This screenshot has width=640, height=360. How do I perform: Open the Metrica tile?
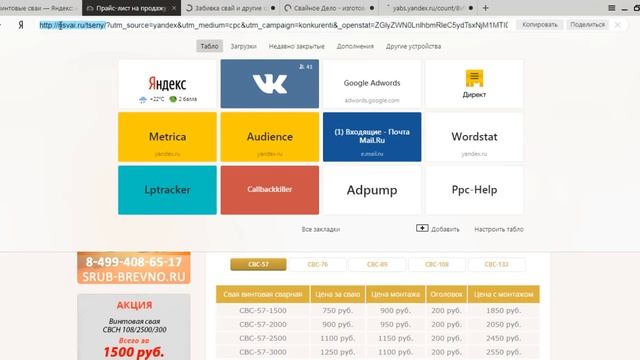point(167,137)
